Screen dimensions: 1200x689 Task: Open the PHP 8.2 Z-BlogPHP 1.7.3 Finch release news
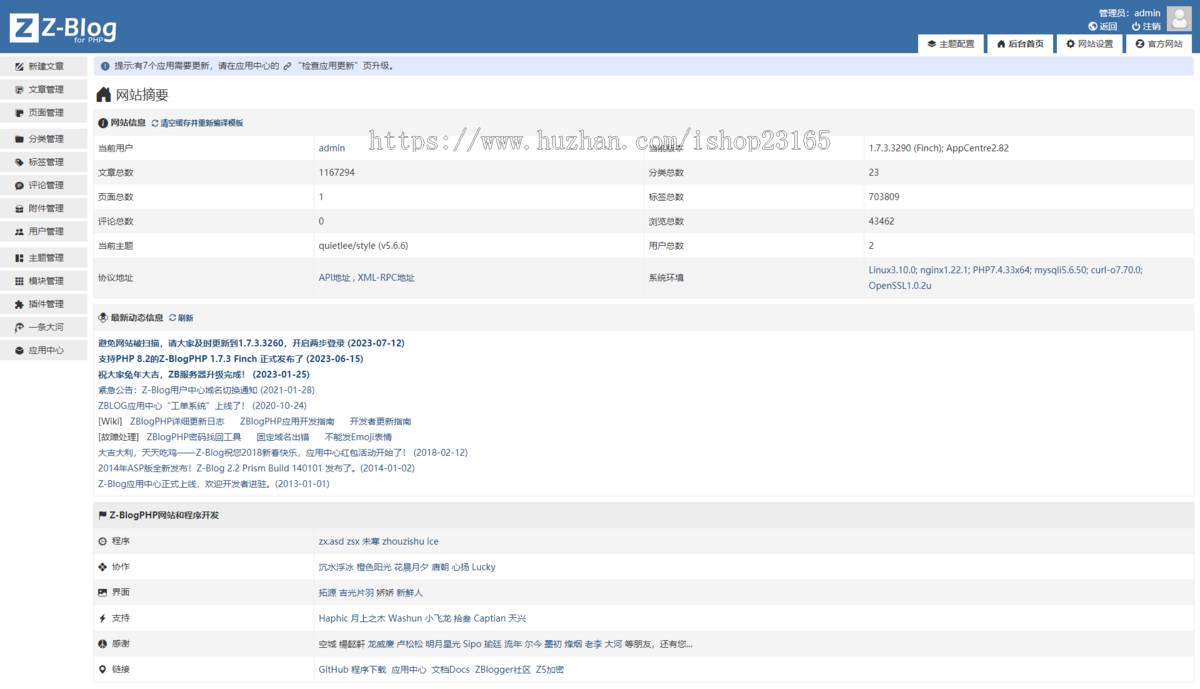[x=231, y=358]
